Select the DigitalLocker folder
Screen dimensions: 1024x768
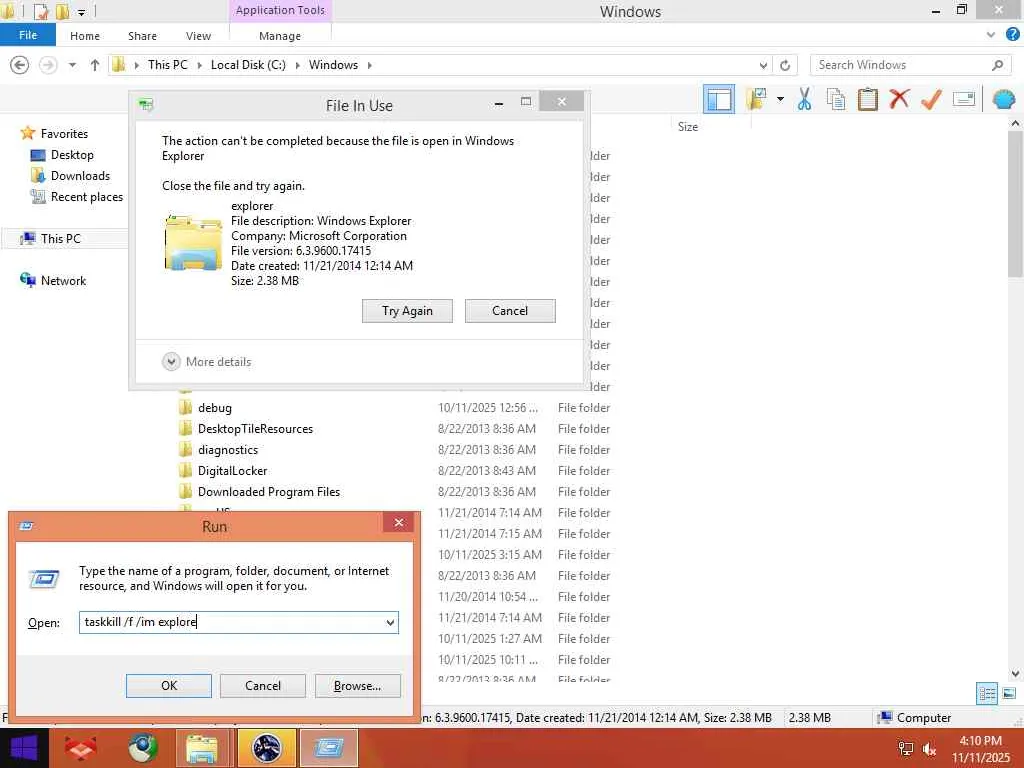(232, 470)
